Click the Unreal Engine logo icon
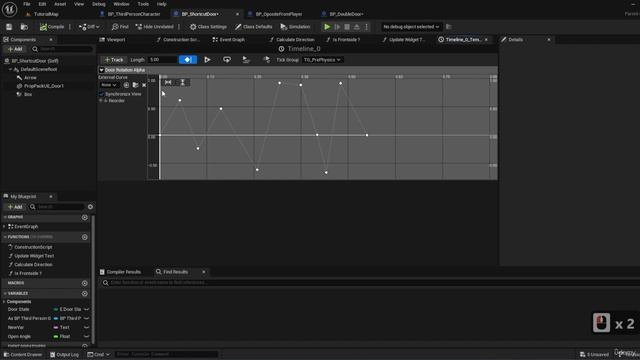Screen dimensions: 640x360 point(9,9)
